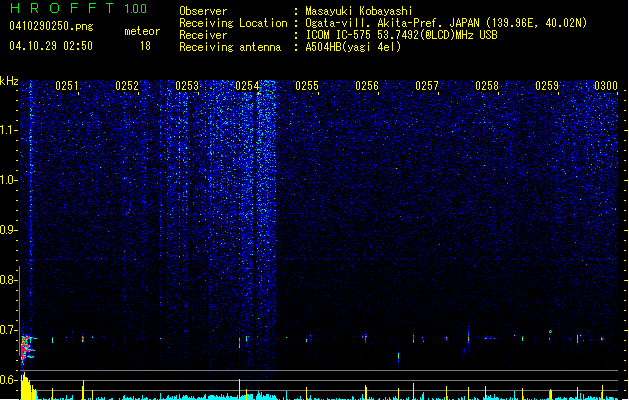The image size is (629, 400).
Task: Click the ICOM IC-575 receiver text
Action: tap(401, 35)
